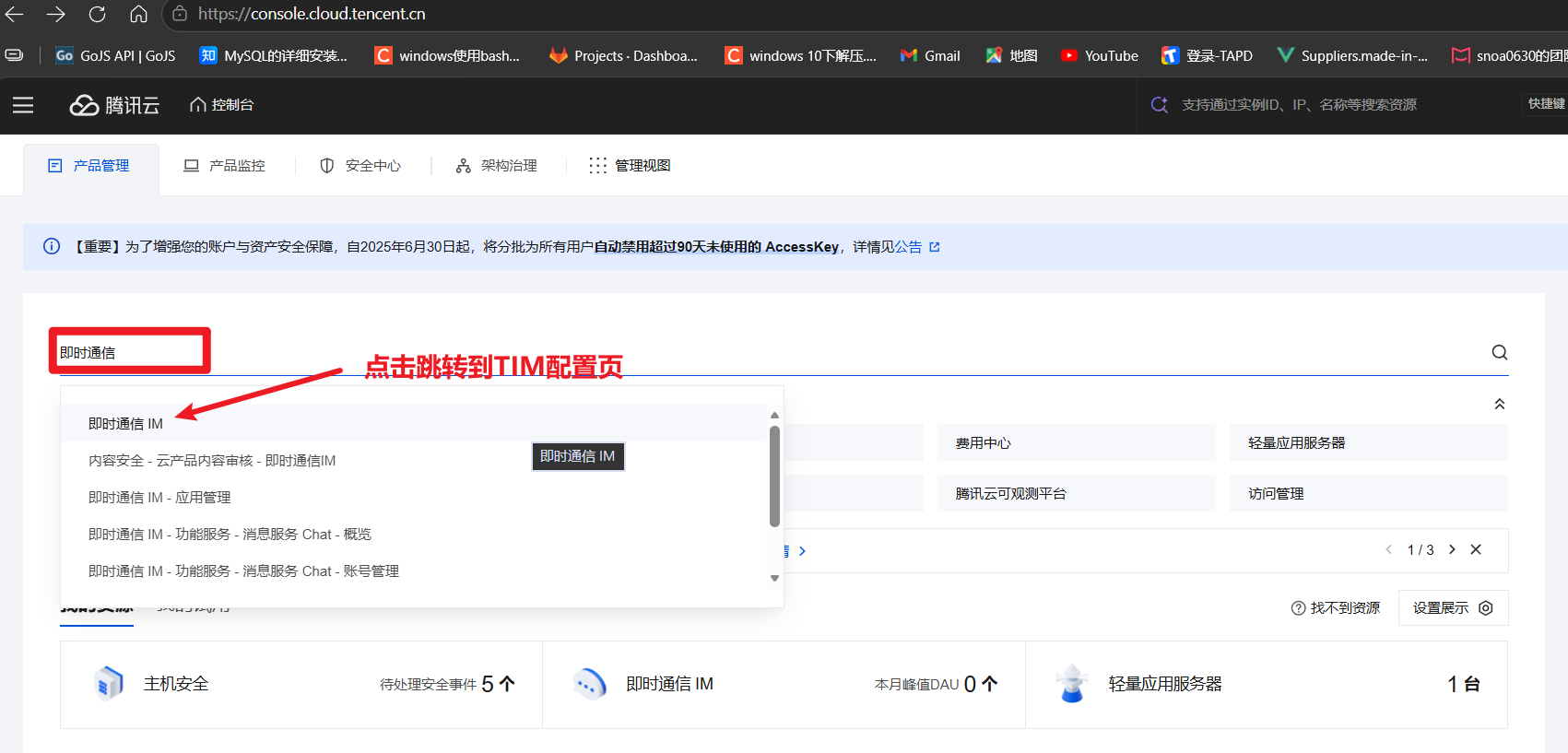This screenshot has width=1568, height=753.
Task: Click 找不到资源 help link
Action: [x=1336, y=607]
